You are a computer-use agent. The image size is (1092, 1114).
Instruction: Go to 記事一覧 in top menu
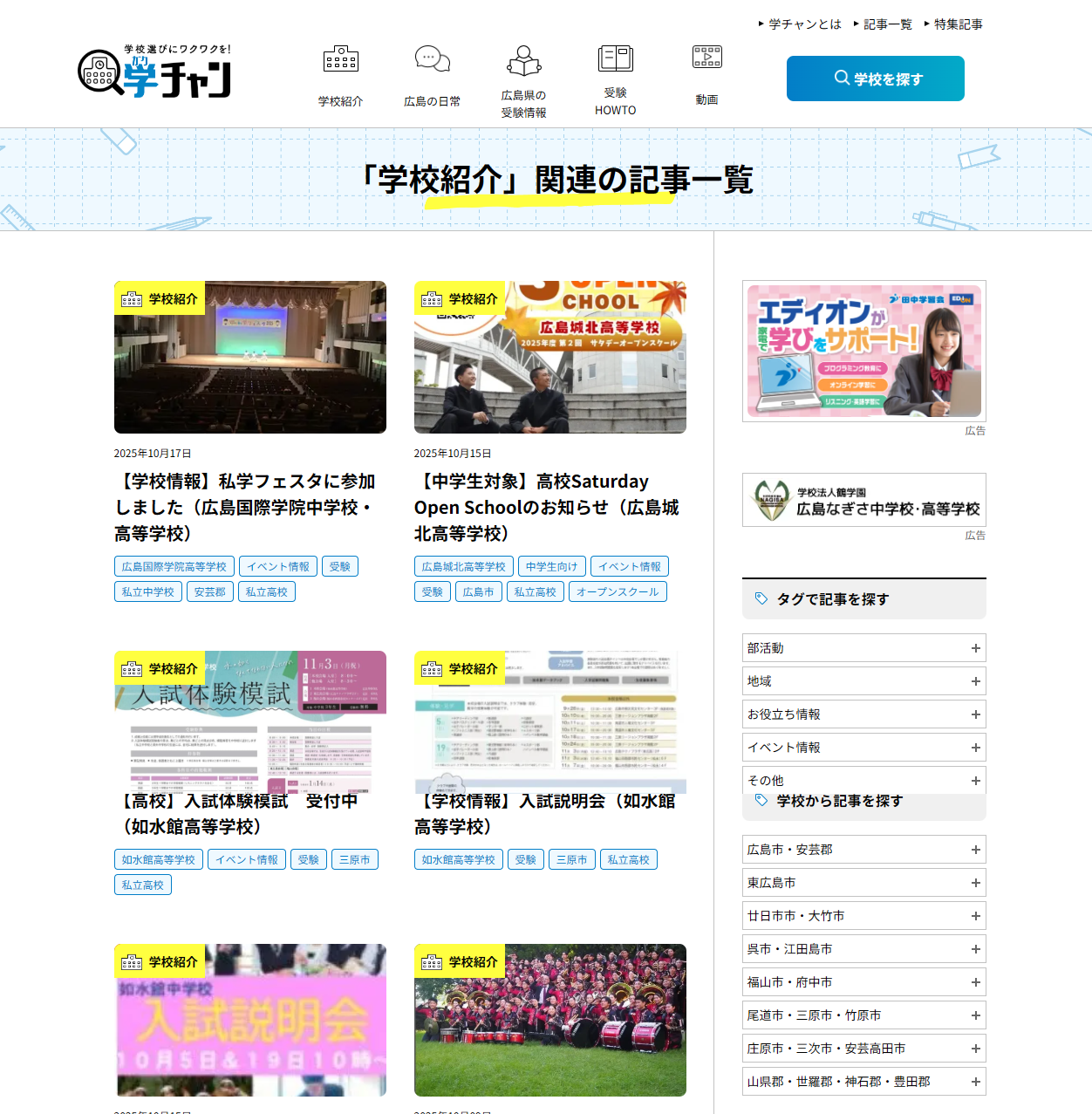tap(887, 24)
